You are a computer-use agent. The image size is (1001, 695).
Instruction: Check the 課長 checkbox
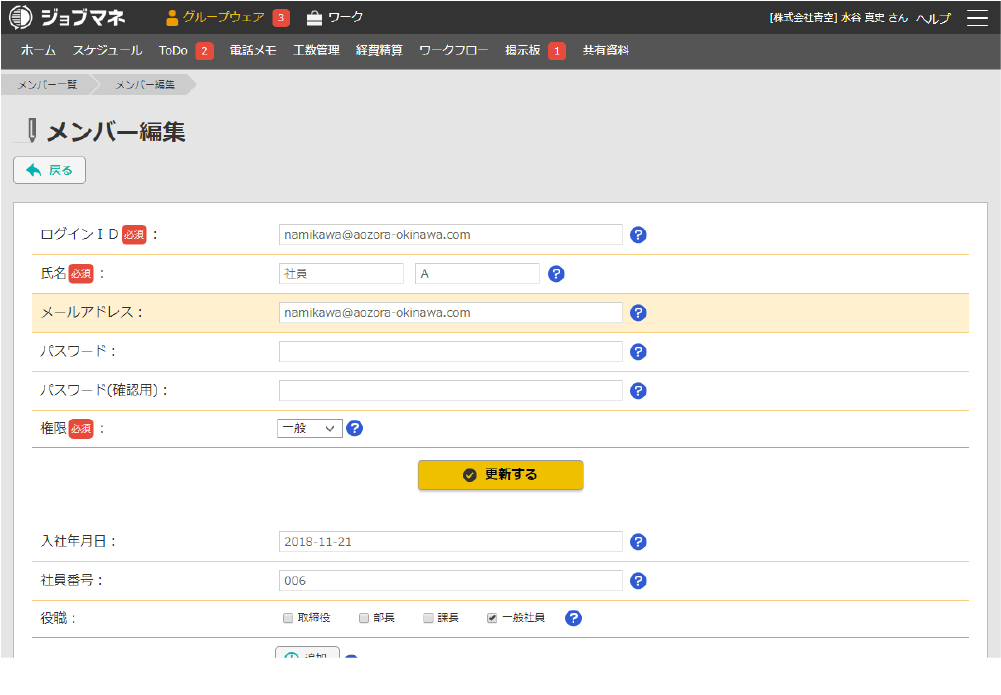(428, 618)
